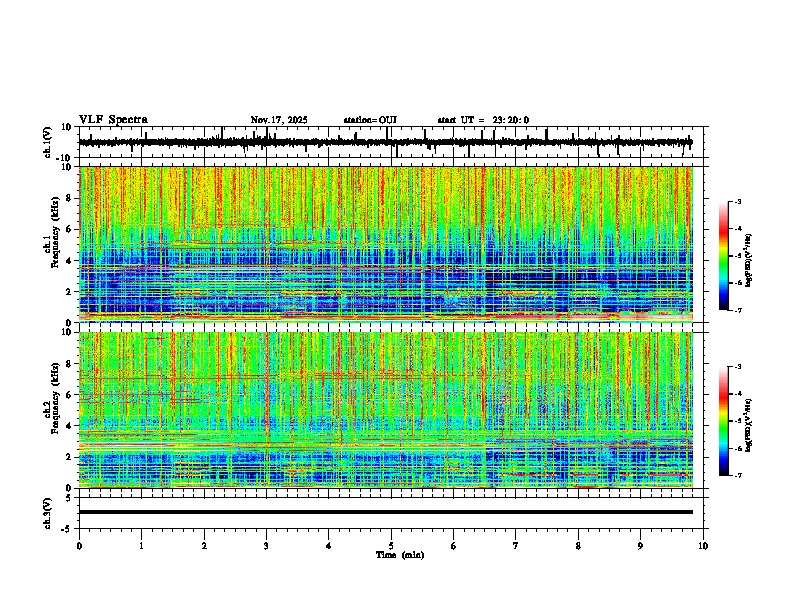Click the 'ch.3(V)' axis label
The image size is (792, 612).
coord(48,513)
